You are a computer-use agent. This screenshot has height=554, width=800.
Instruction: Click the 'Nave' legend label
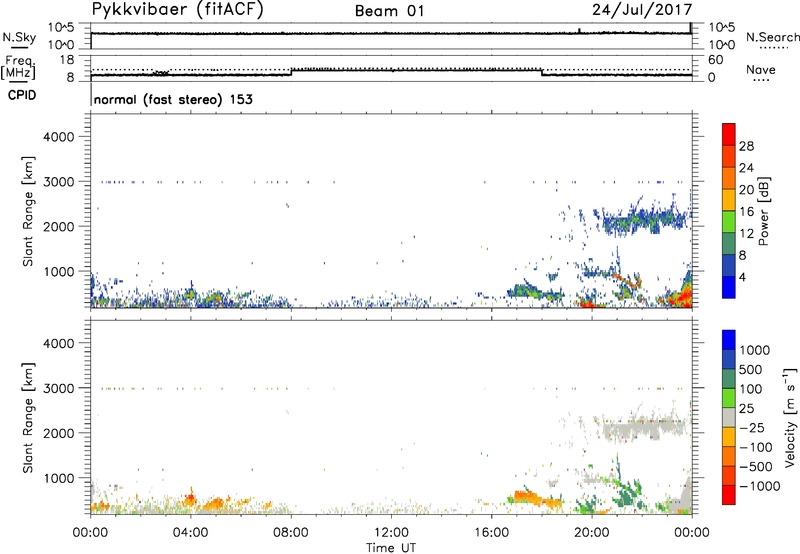761,69
